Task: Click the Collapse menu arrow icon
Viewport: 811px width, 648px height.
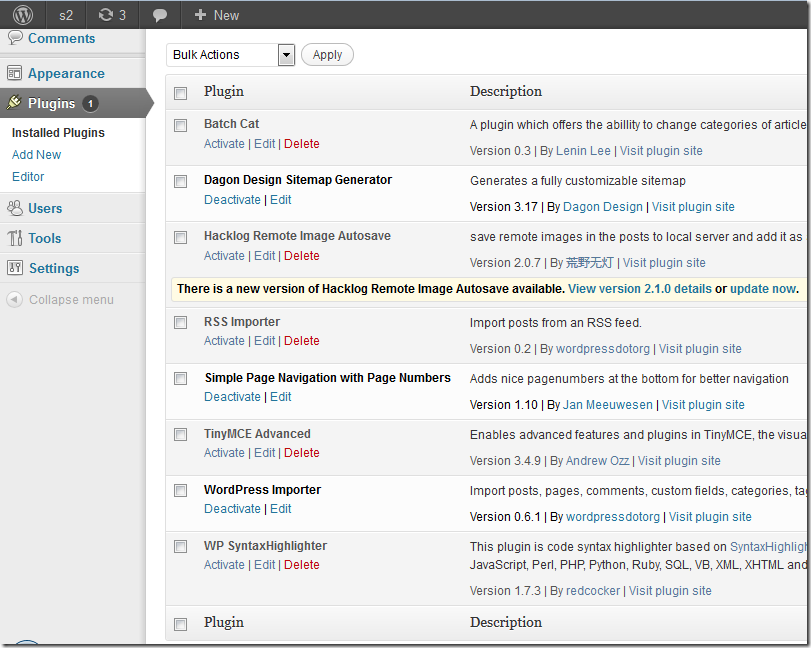Action: 14,299
